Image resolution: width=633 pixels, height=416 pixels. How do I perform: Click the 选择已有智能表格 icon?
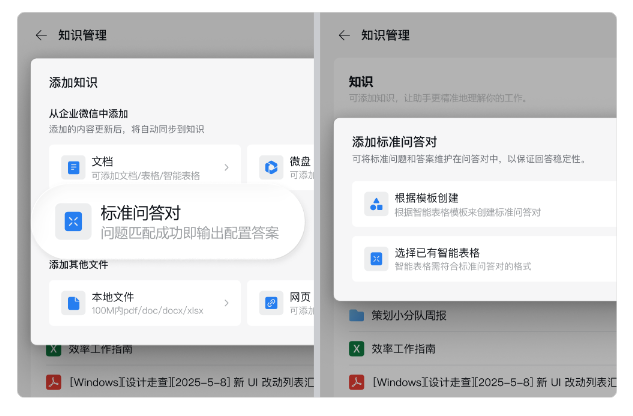coord(376,259)
